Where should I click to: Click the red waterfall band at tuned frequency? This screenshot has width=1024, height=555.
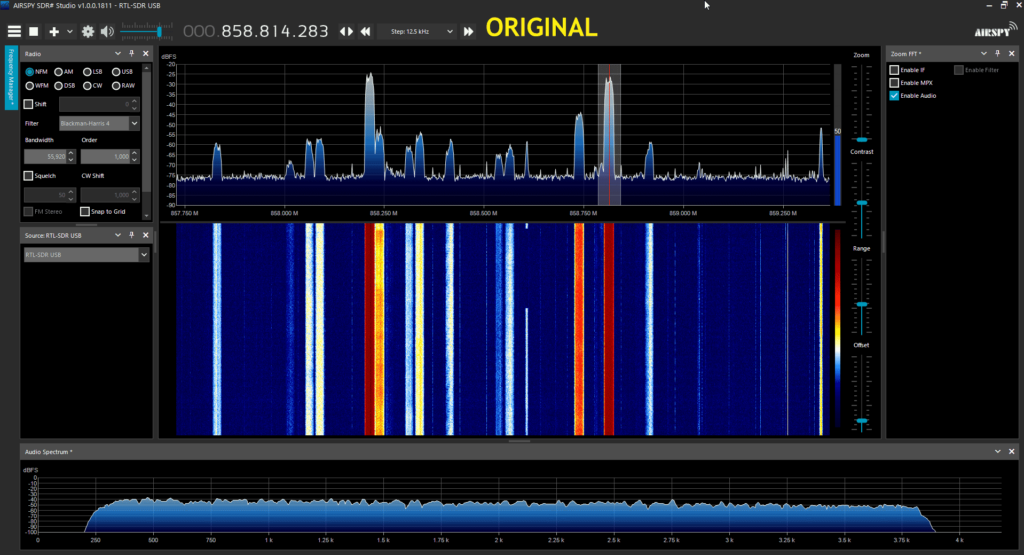609,328
